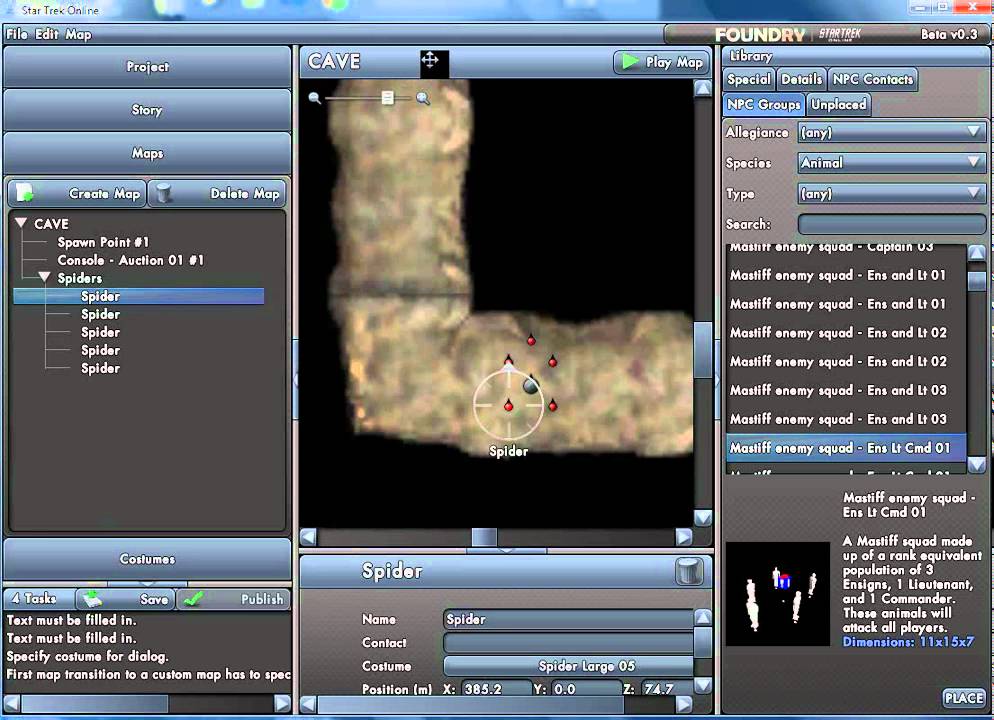Click the PLACE button
The width and height of the screenshot is (994, 720).
click(964, 698)
